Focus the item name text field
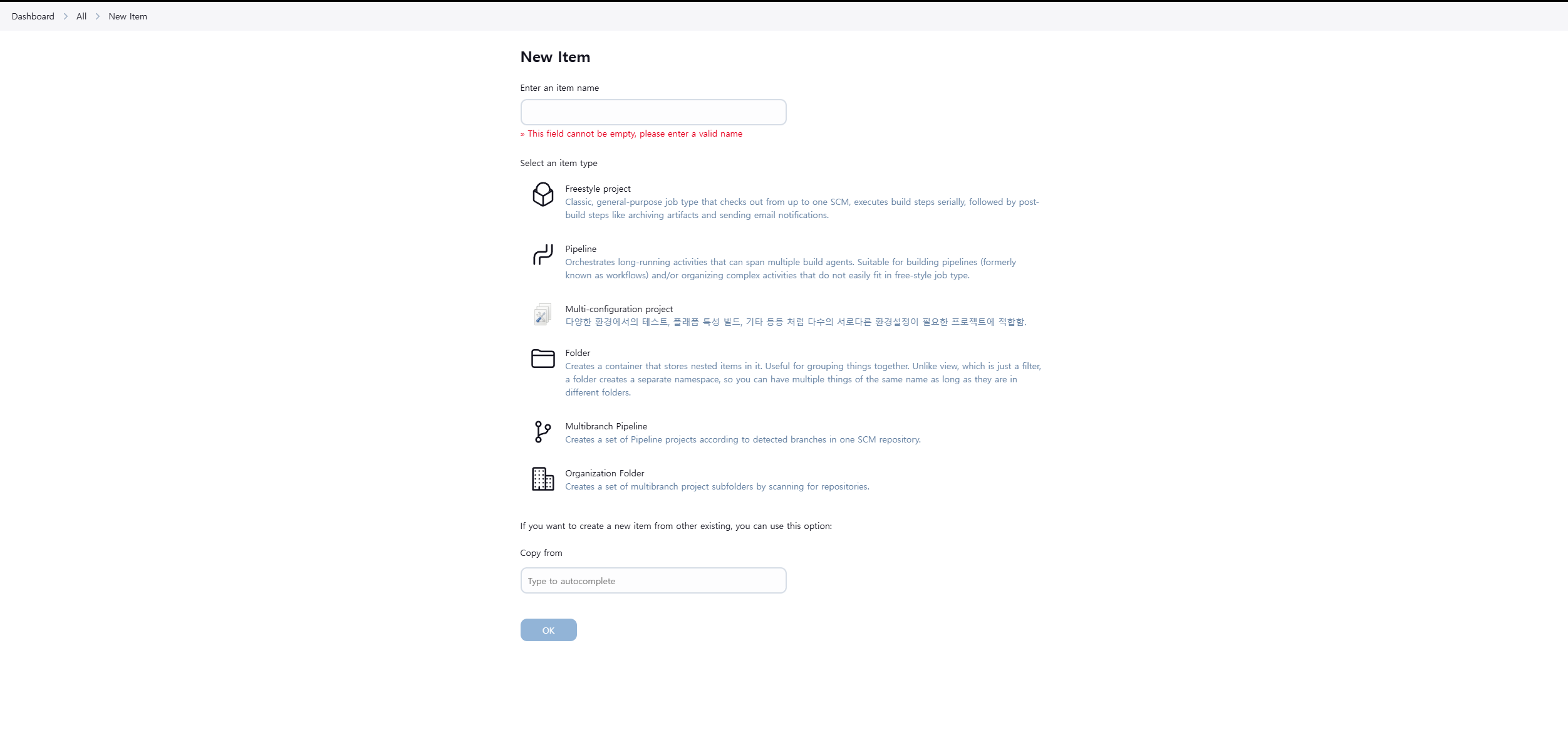This screenshot has height=749, width=1568. [x=653, y=112]
